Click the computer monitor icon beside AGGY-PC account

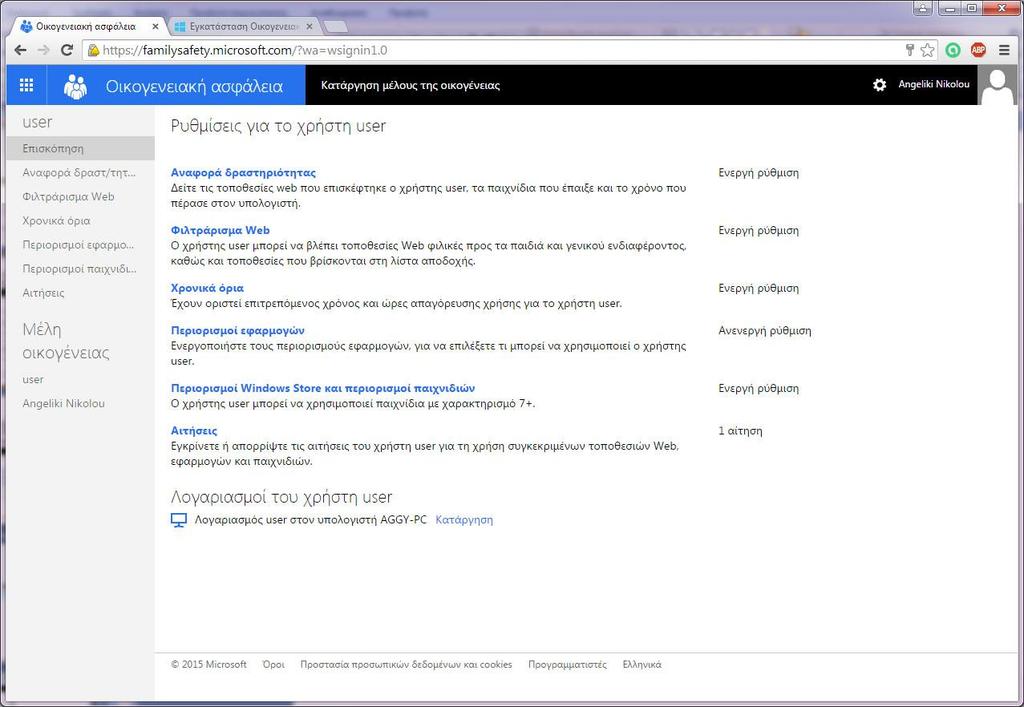pos(179,520)
